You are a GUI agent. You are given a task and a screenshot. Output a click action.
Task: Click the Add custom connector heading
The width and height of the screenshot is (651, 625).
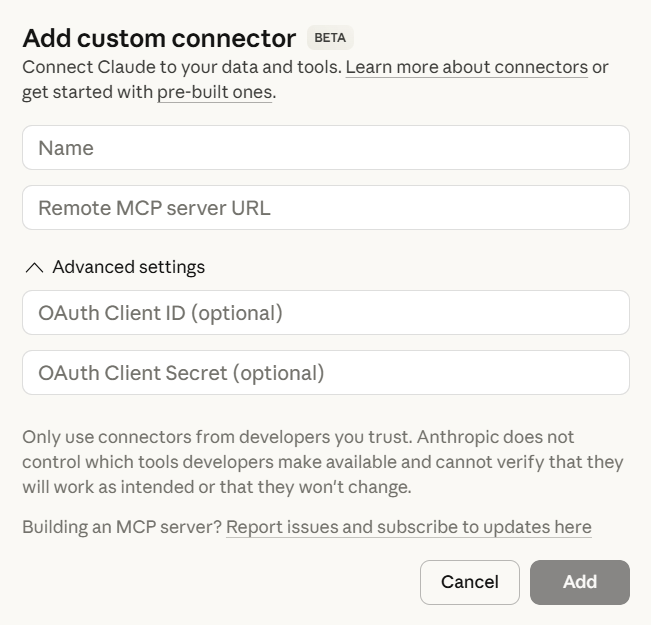pyautogui.click(x=159, y=38)
